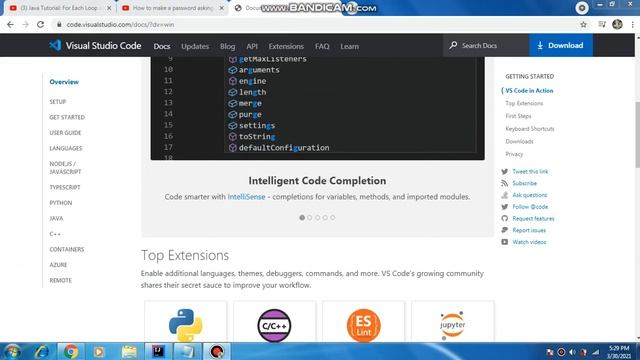Reload the page with the refresh icon
Screen dimensions: 640x360
click(x=40, y=24)
